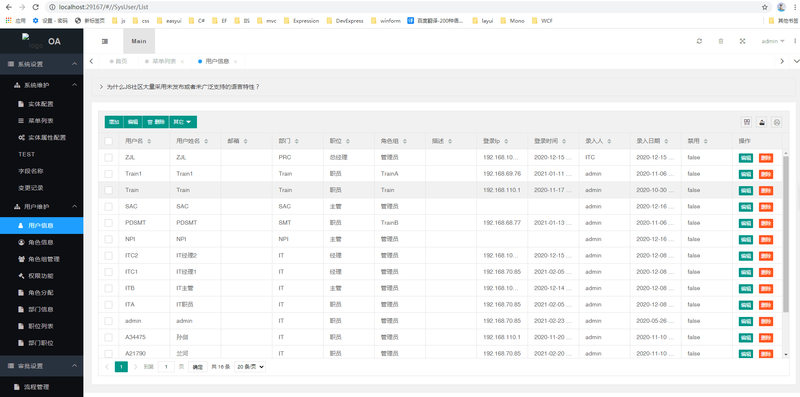Screen dimensions: 800x397
Task: Open 实体配置 in the sidebar
Action: point(41,104)
